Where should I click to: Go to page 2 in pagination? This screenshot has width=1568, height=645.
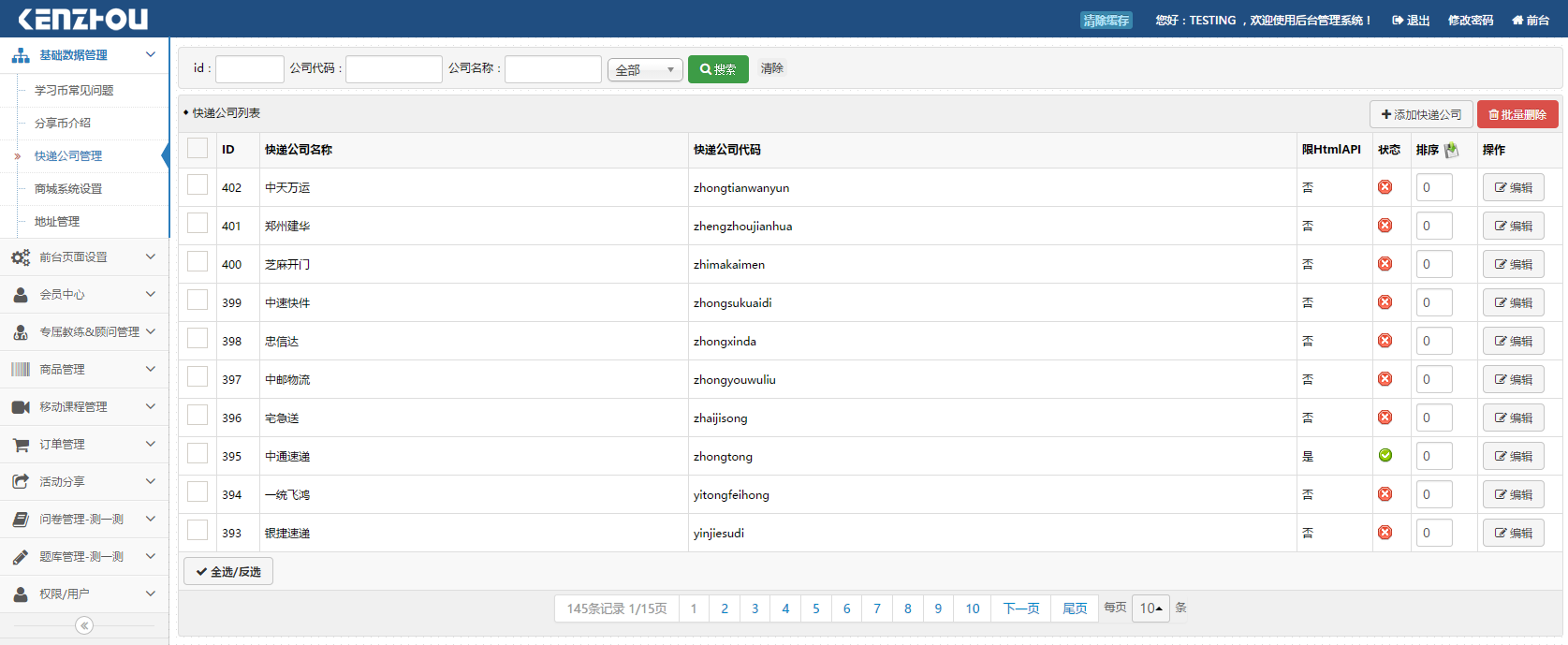(x=725, y=608)
